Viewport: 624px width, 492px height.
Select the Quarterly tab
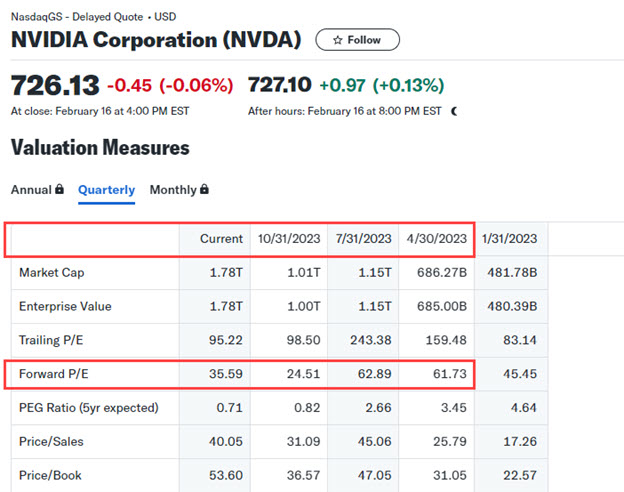tap(106, 190)
